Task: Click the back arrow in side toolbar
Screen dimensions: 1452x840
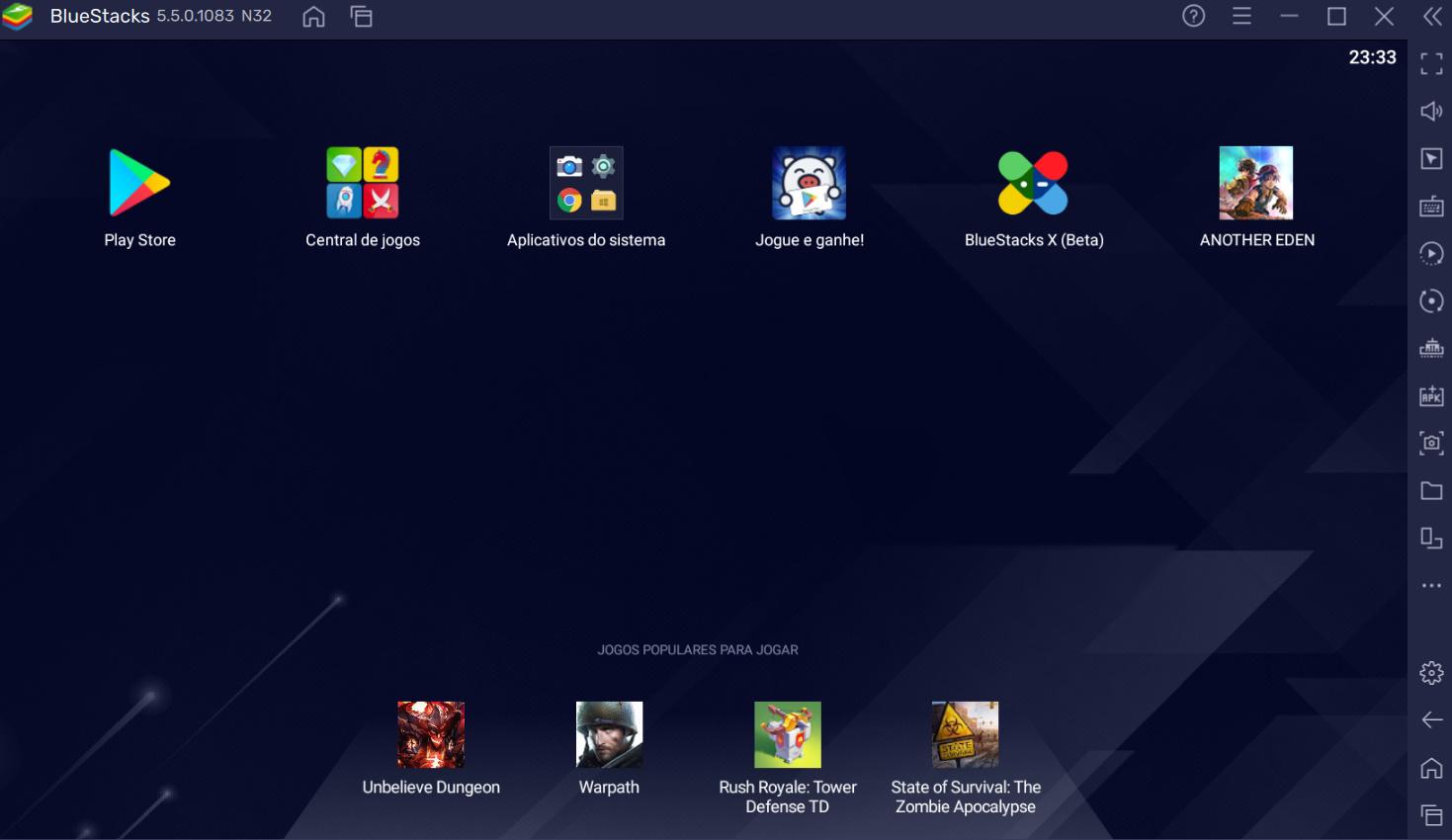Action: 1431,720
